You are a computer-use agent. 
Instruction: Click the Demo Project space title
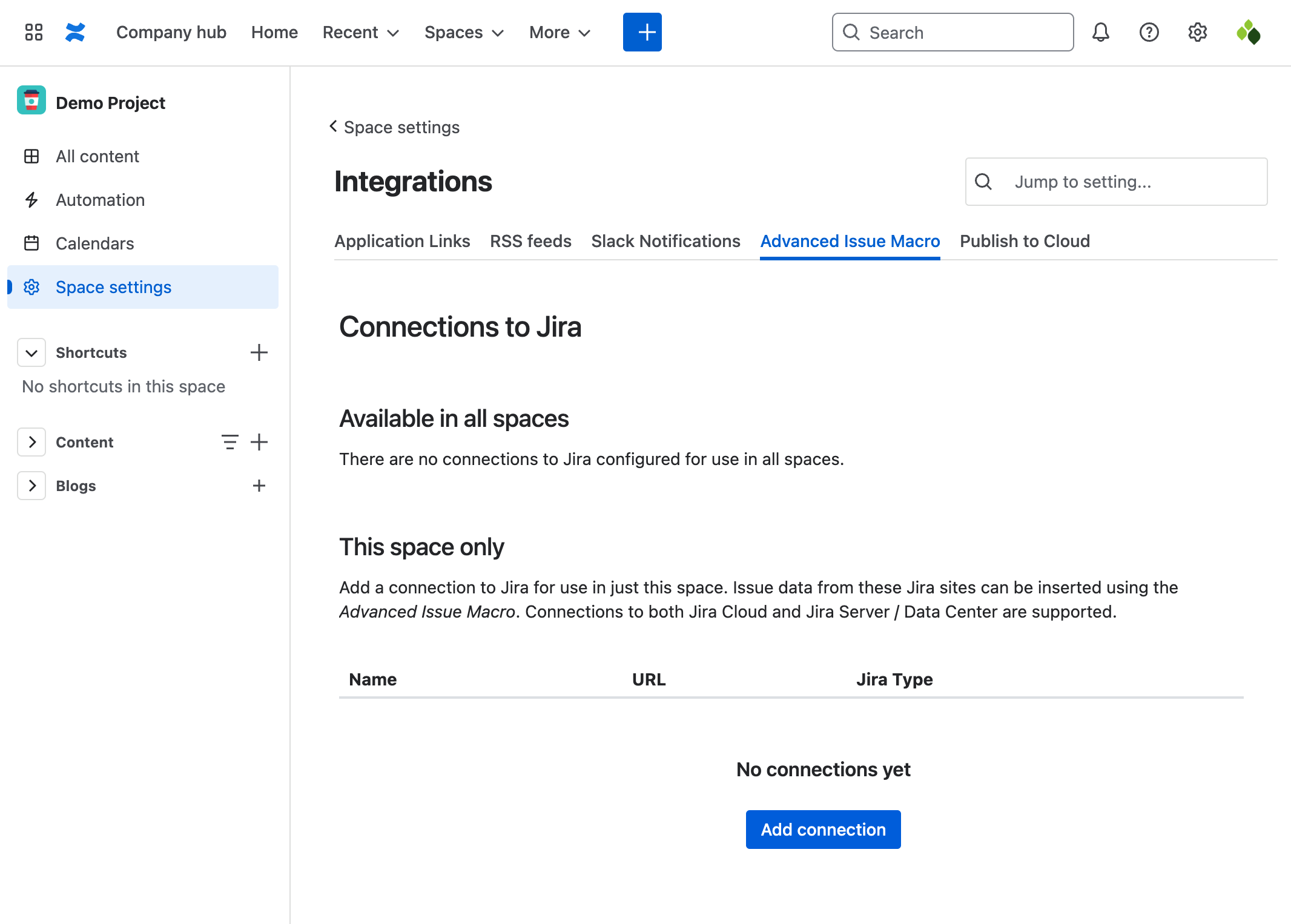(110, 103)
